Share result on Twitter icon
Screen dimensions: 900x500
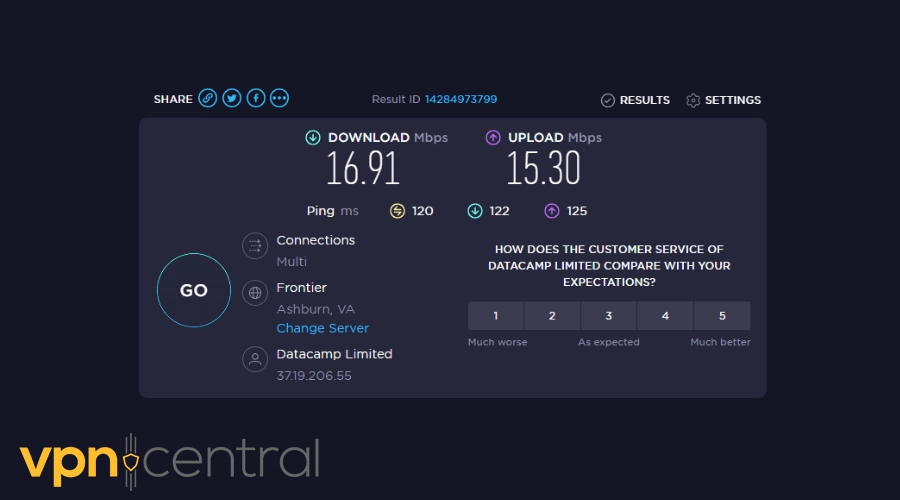click(x=232, y=98)
